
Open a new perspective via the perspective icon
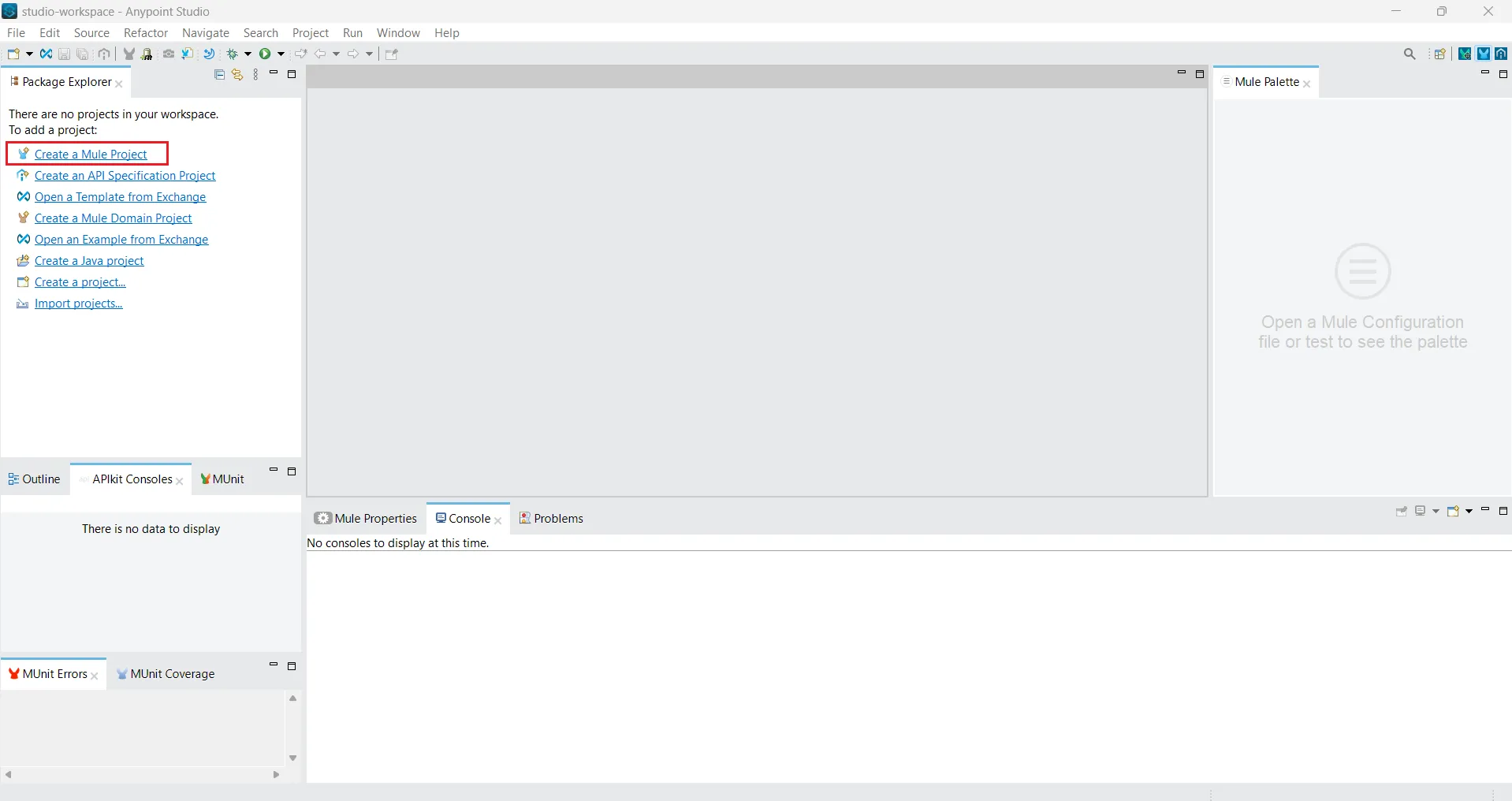click(x=1440, y=53)
